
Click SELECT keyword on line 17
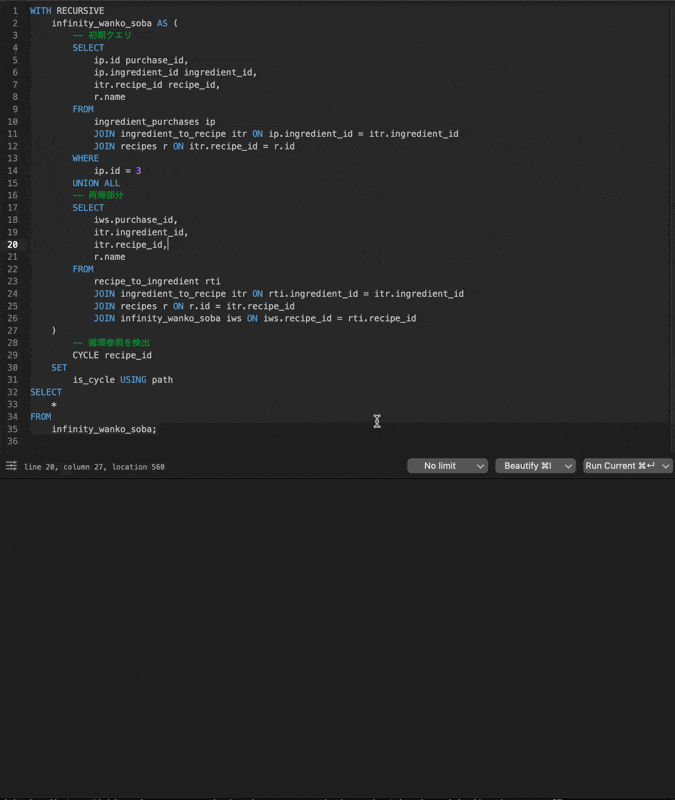88,208
